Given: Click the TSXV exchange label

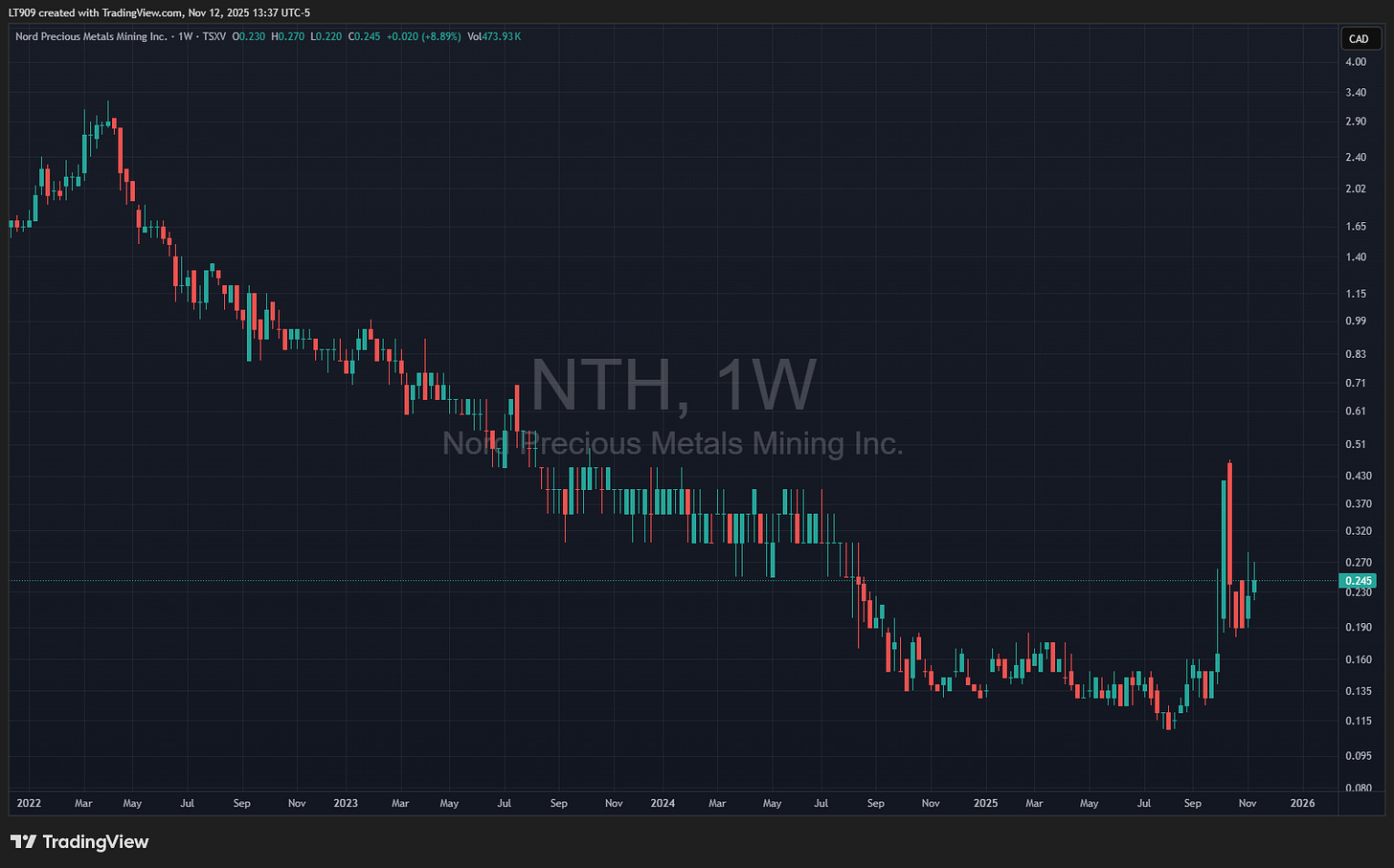Looking at the screenshot, I should [214, 36].
